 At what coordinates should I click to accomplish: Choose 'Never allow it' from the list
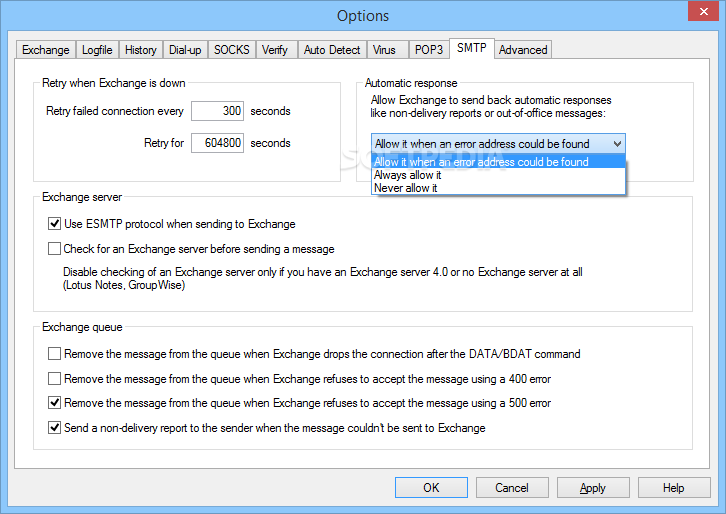(498, 188)
